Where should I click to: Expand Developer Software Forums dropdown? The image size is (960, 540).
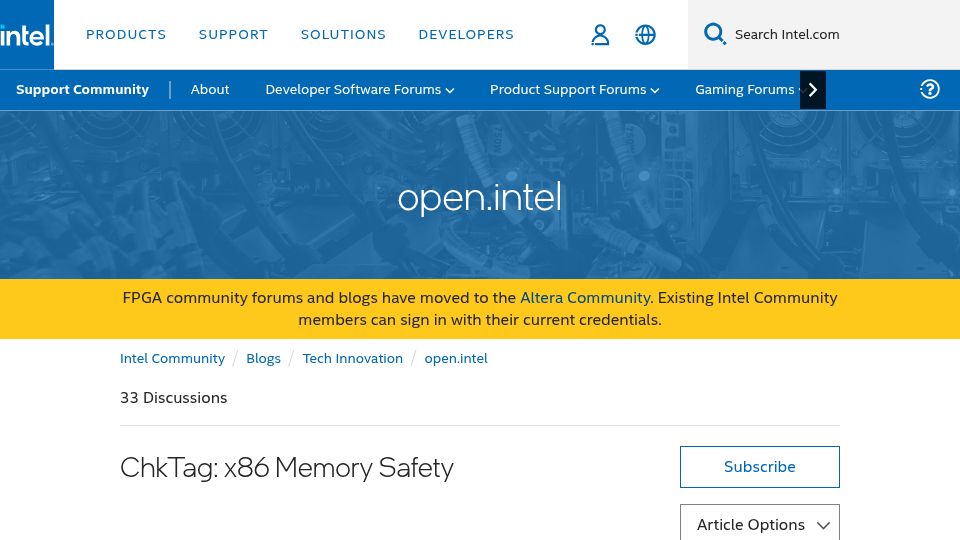pyautogui.click(x=359, y=89)
